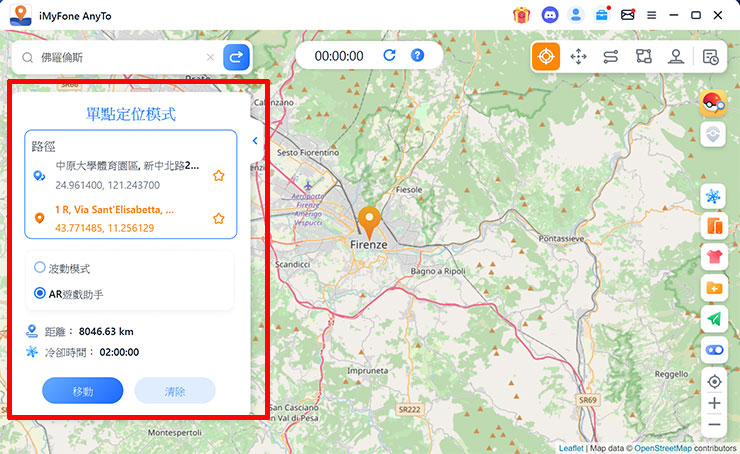This screenshot has width=740, height=454.
Task: Click the go arrow button beside search
Action: click(x=236, y=57)
